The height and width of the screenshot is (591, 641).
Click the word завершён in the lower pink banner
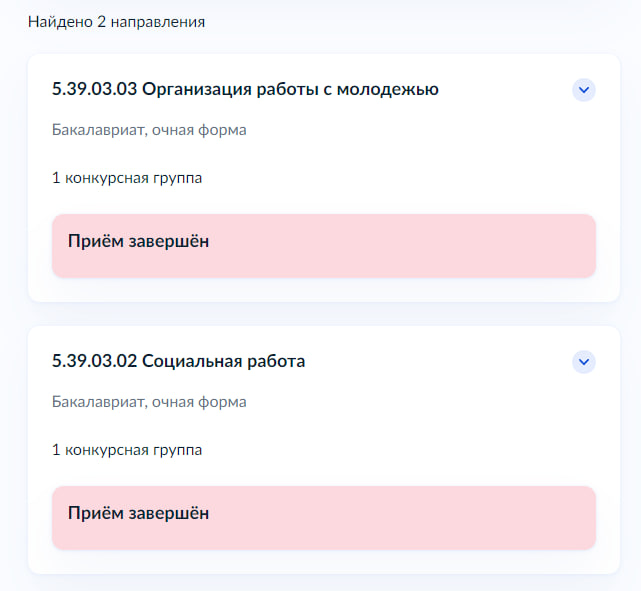pyautogui.click(x=169, y=513)
